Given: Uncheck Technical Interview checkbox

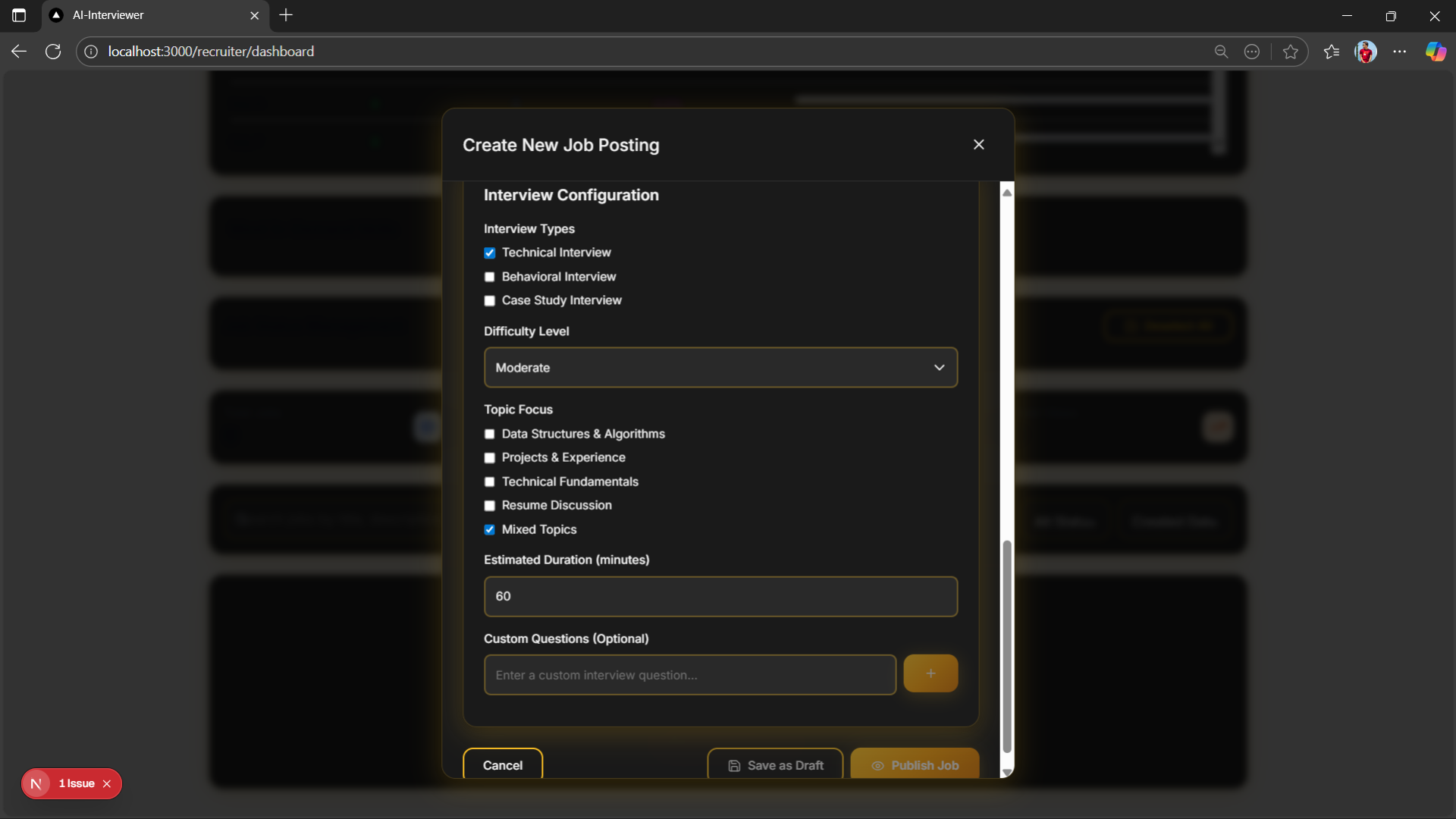Looking at the screenshot, I should coord(490,253).
